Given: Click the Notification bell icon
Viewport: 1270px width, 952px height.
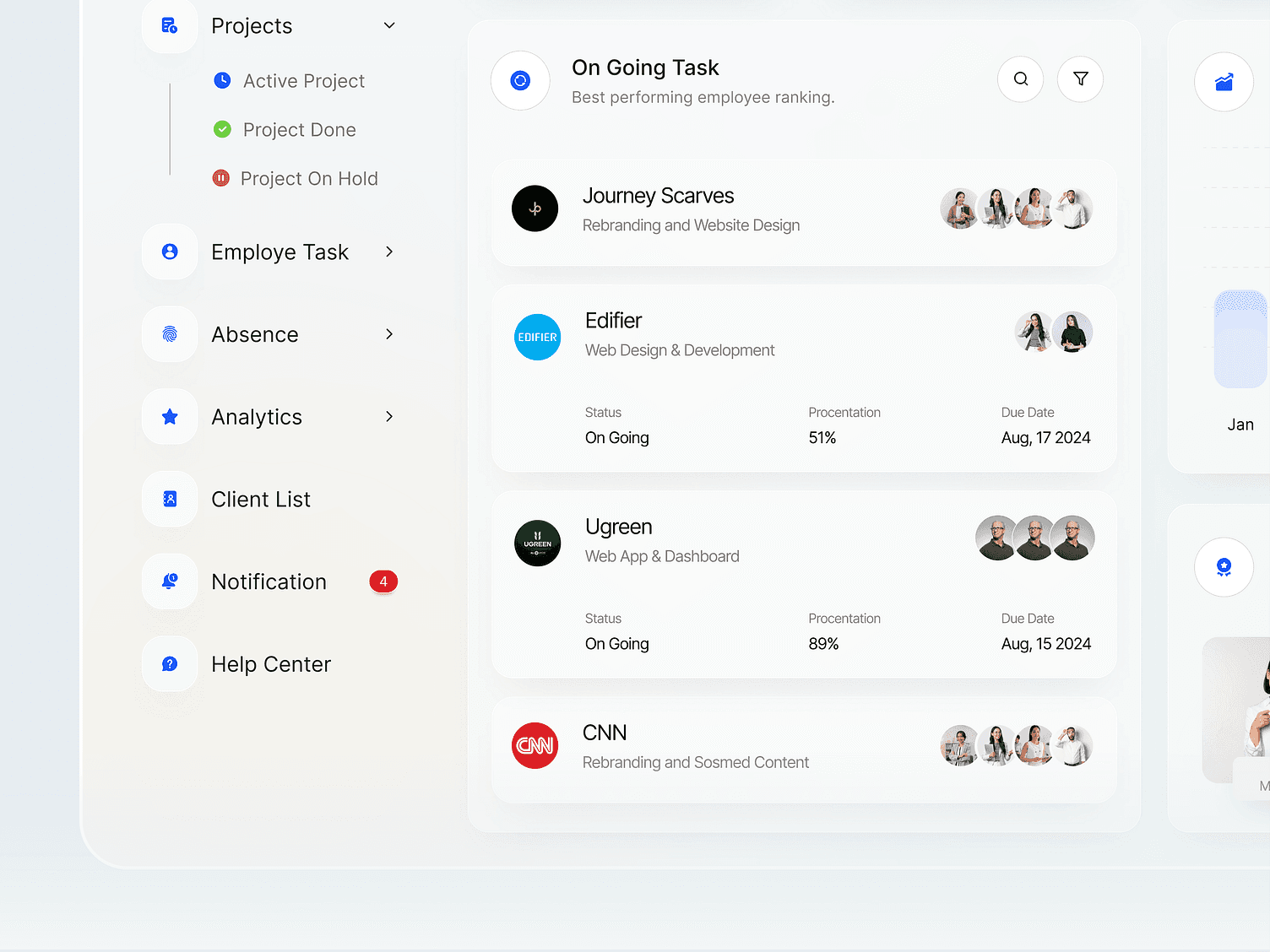Looking at the screenshot, I should pyautogui.click(x=170, y=581).
